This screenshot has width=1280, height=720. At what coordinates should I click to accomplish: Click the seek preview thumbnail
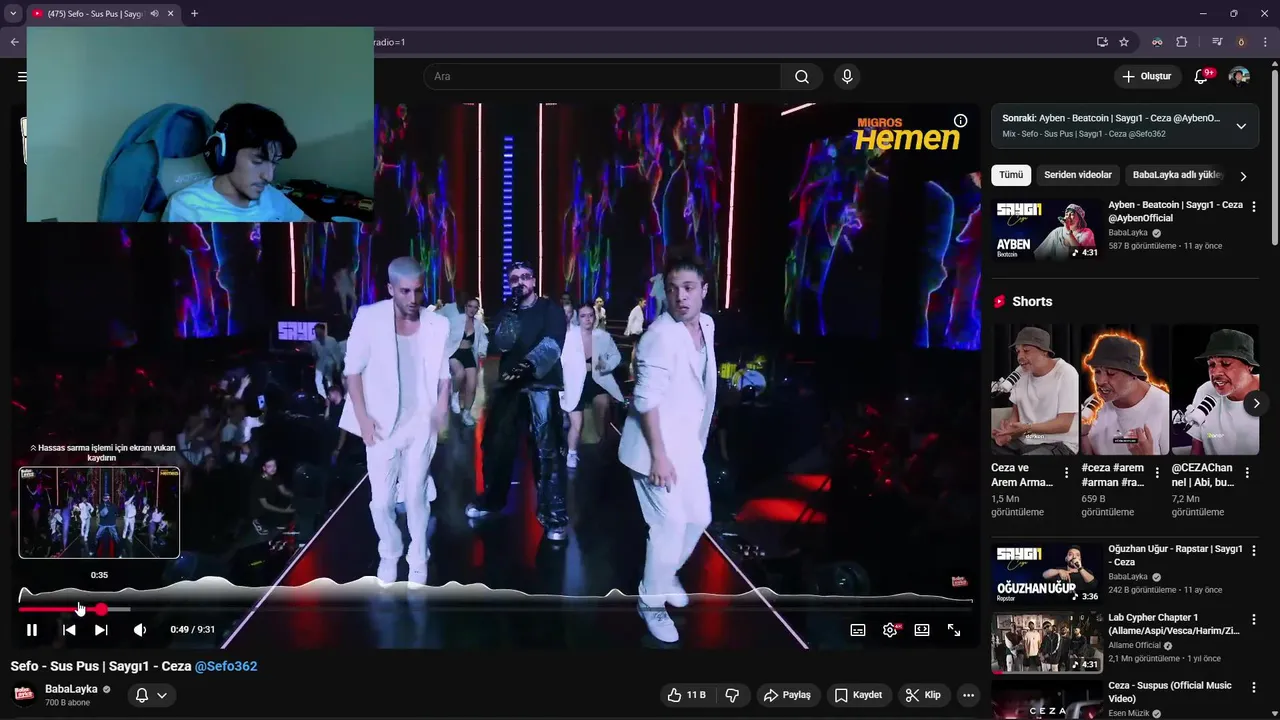pyautogui.click(x=99, y=513)
